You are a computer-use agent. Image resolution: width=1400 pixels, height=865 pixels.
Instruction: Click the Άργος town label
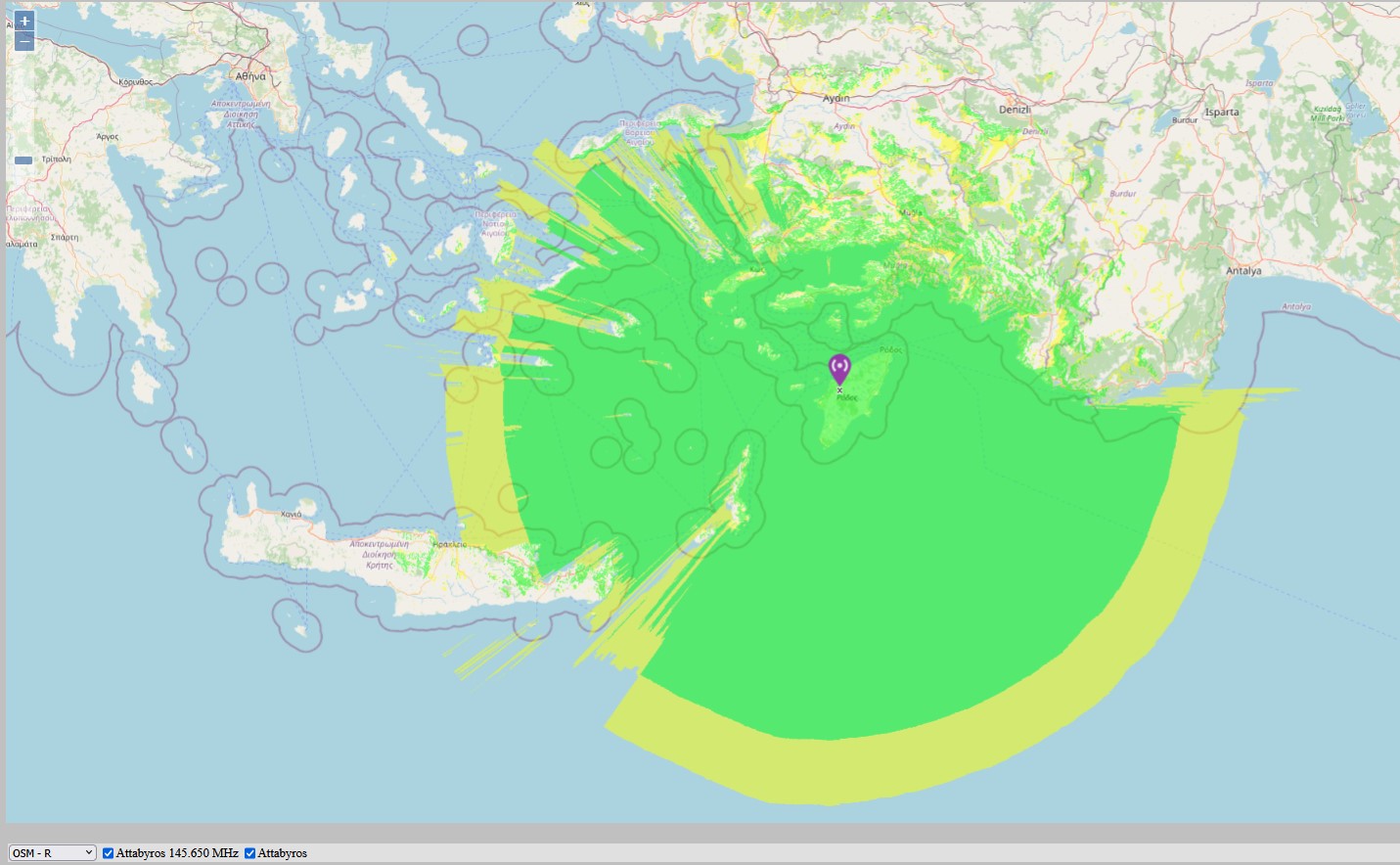(x=107, y=137)
